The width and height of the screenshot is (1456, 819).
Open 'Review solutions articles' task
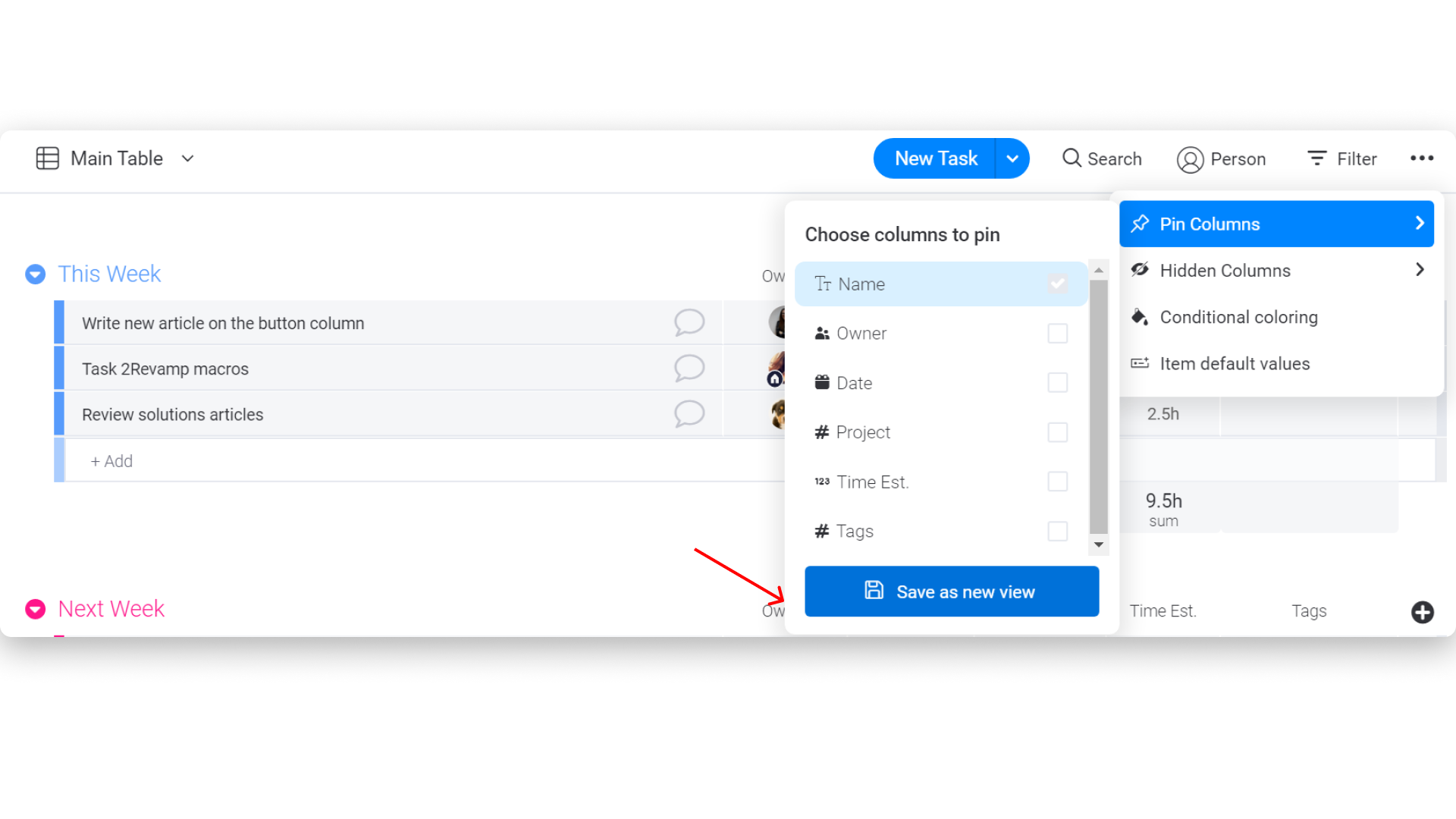coord(173,415)
